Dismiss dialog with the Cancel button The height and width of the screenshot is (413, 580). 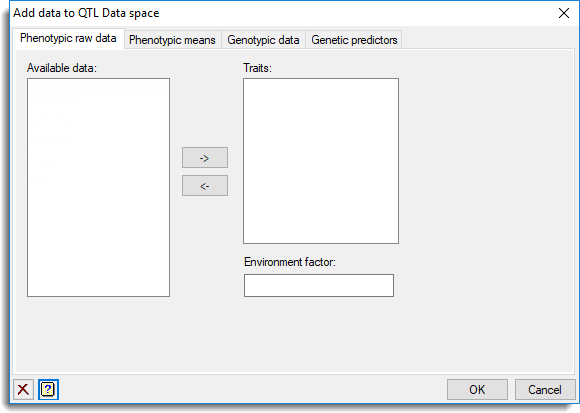tap(545, 390)
